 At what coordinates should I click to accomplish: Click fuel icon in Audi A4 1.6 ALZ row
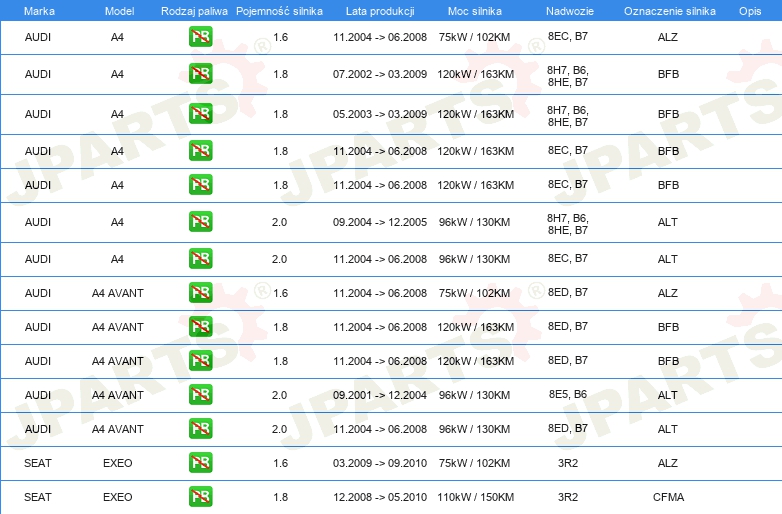pos(200,37)
